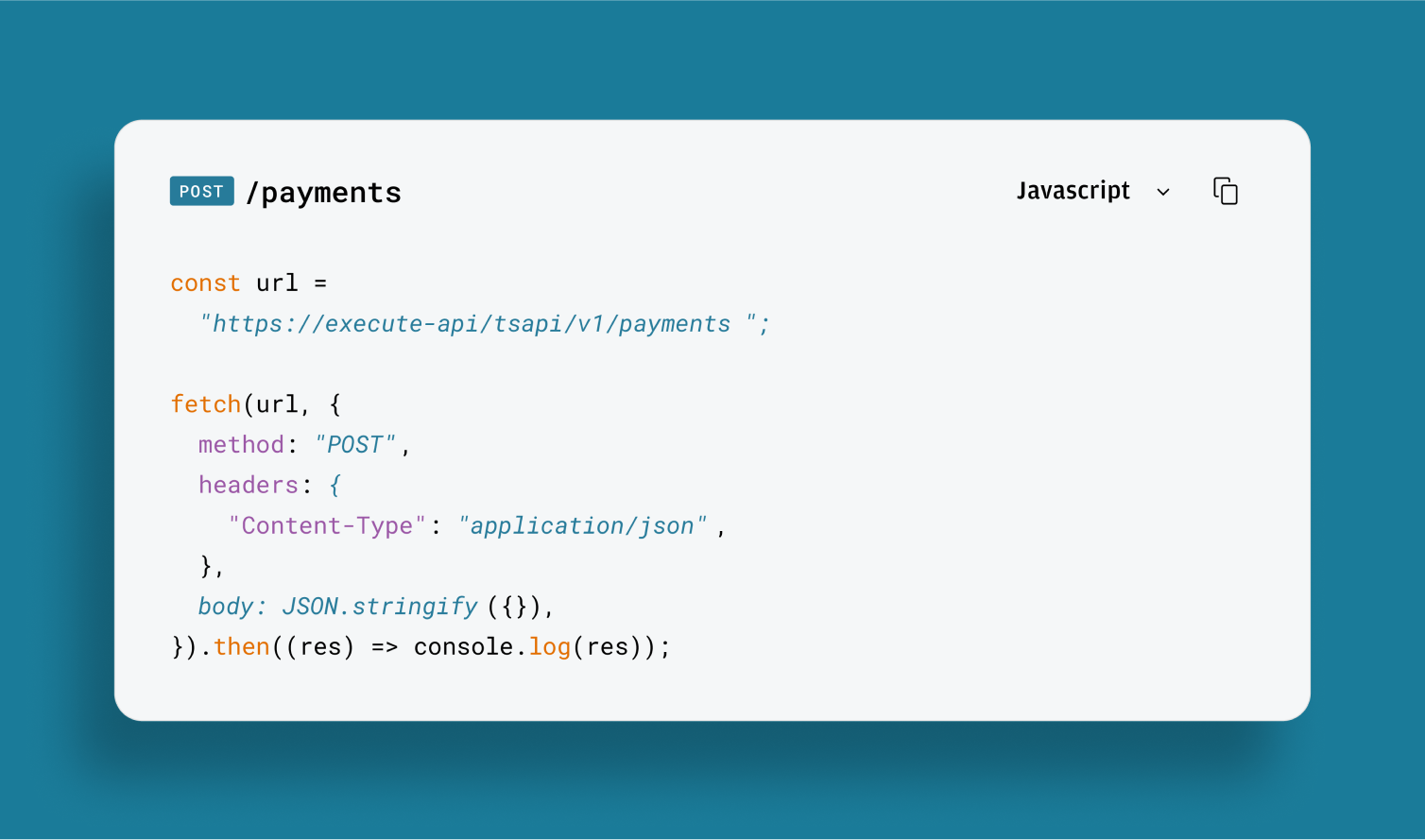Click the console object in the last line
This screenshot has height=840, width=1425.
click(x=463, y=647)
